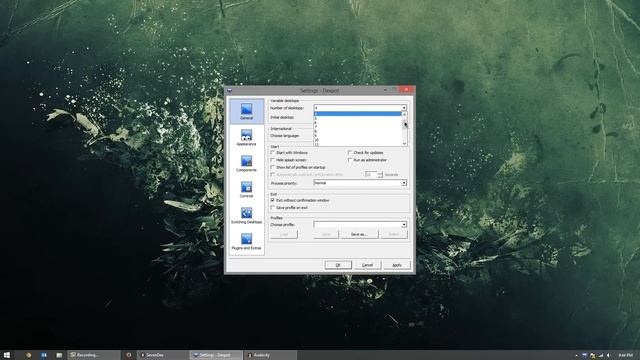640x360 pixels.
Task: Open the Switching Desktops category
Action: click(x=247, y=216)
